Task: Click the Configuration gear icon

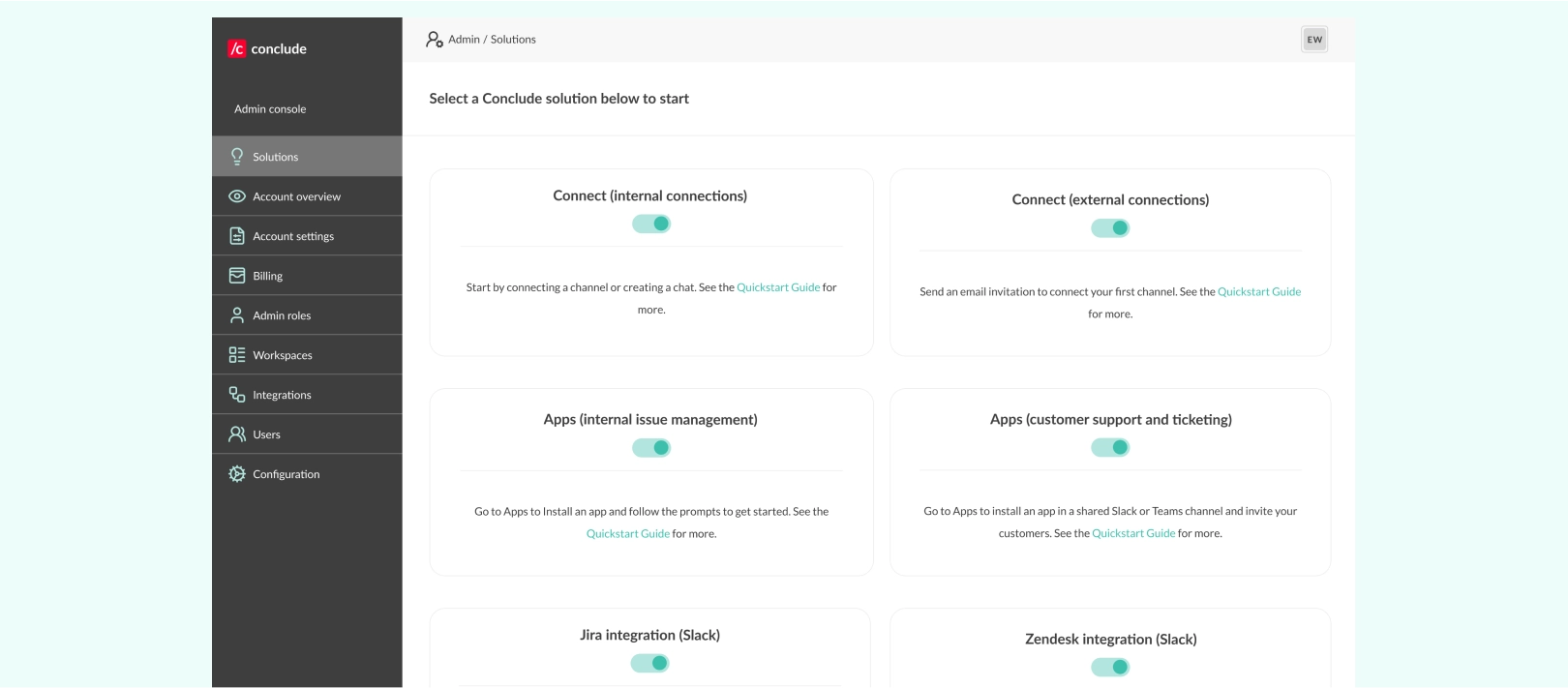Action: tap(237, 474)
